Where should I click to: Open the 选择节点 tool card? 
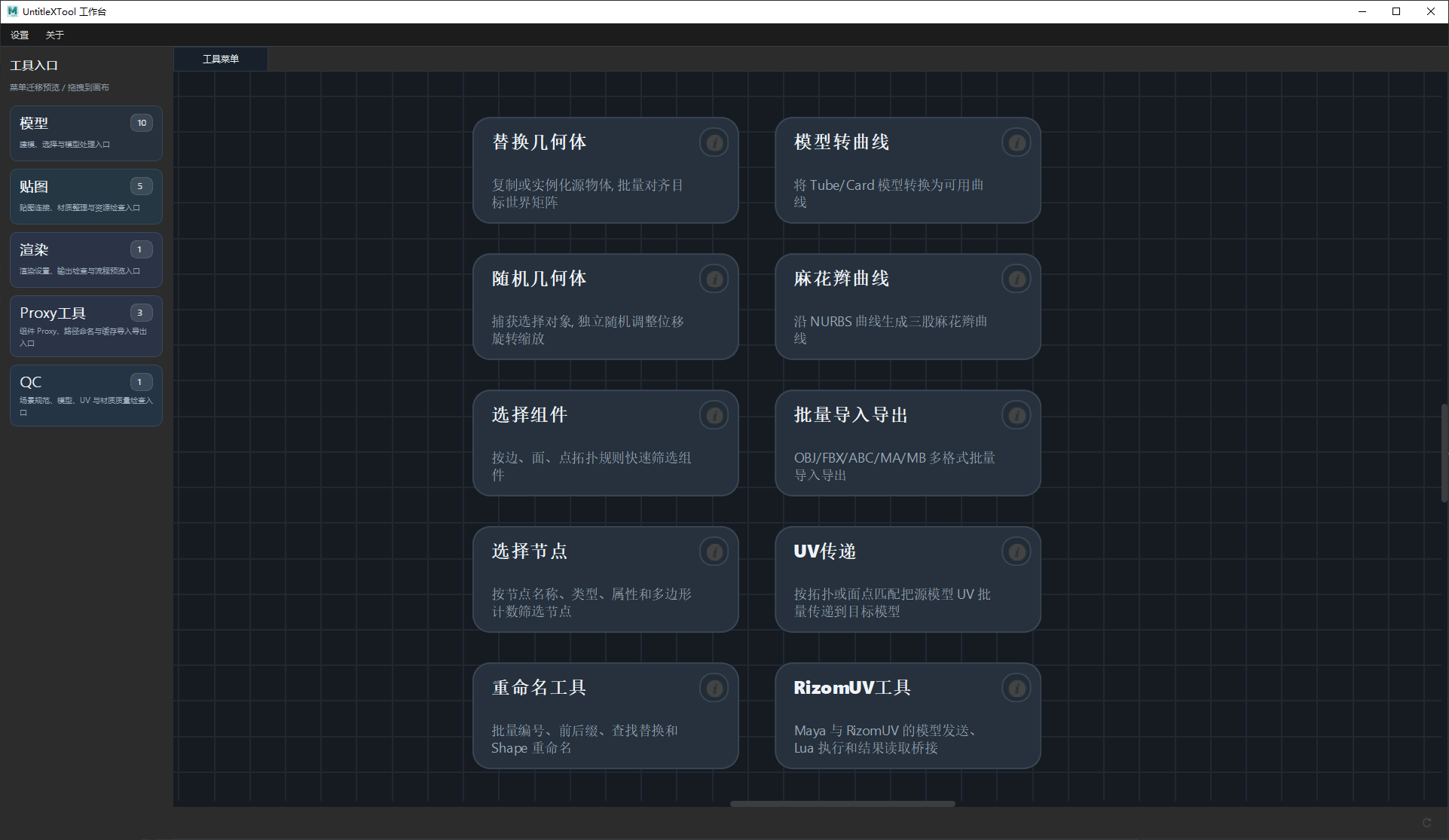(605, 579)
